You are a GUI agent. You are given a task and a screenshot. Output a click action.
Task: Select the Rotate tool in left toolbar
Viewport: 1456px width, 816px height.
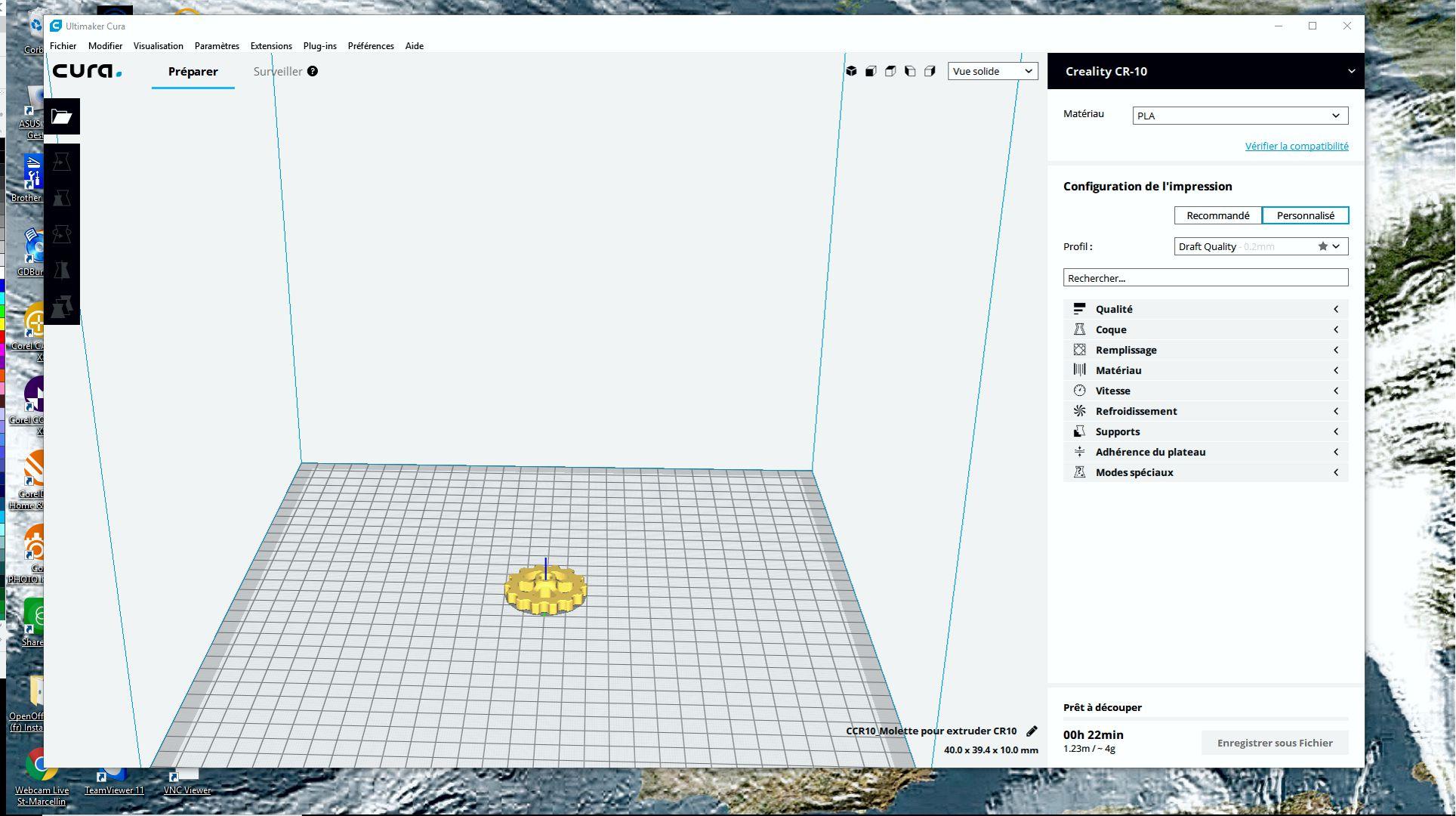pos(61,234)
